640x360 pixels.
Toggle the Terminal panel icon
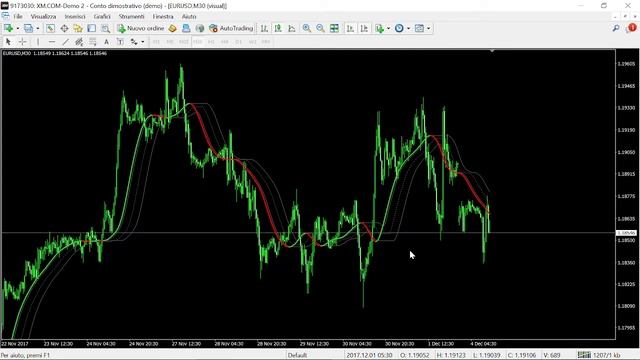(x=91, y=28)
